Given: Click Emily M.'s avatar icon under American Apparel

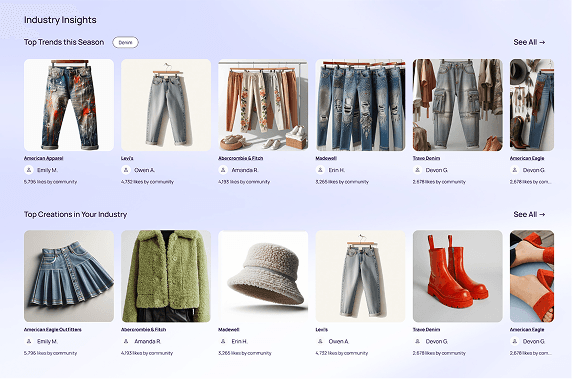Looking at the screenshot, I should point(28,170).
